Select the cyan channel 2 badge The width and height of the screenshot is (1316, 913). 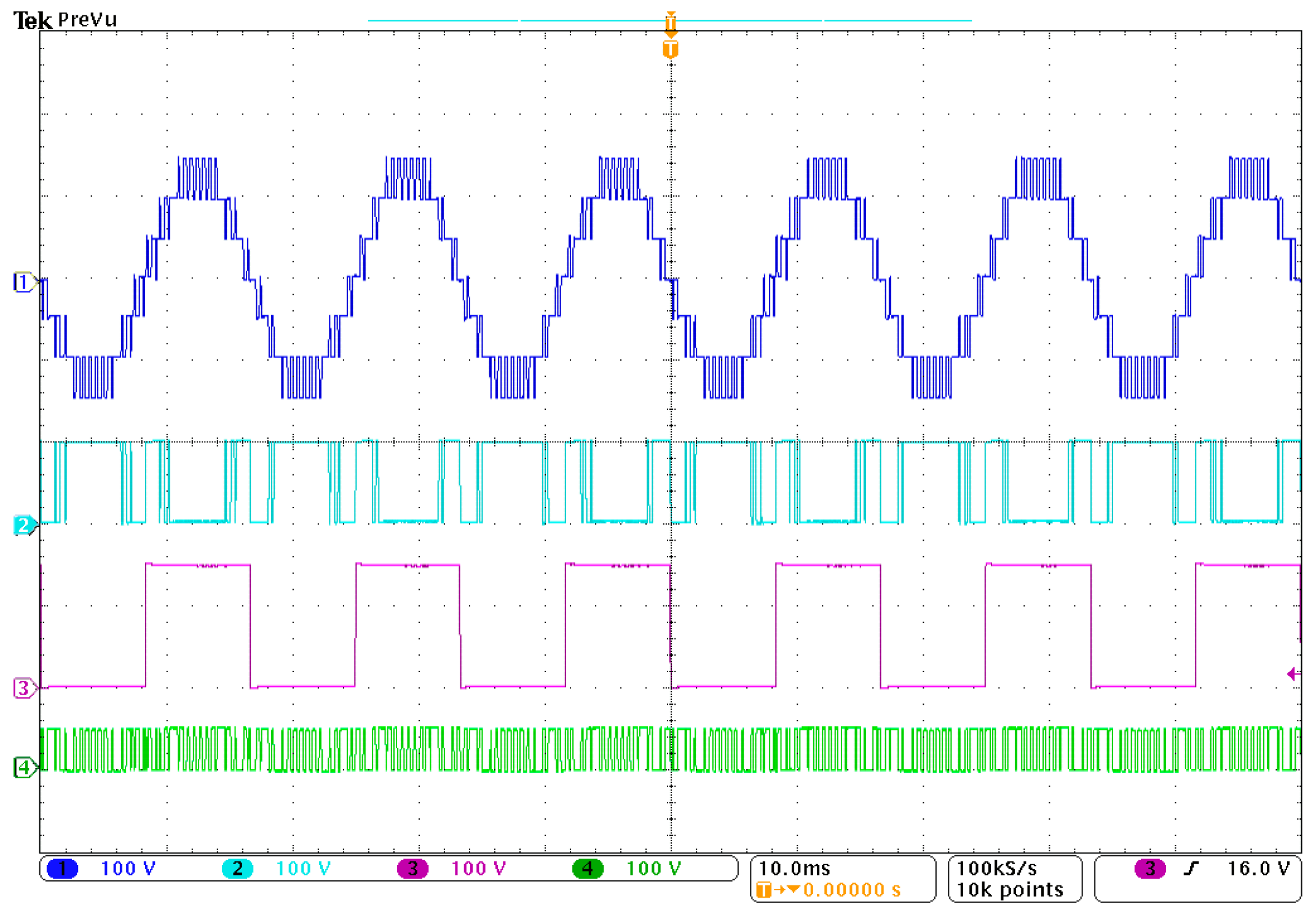click(237, 869)
